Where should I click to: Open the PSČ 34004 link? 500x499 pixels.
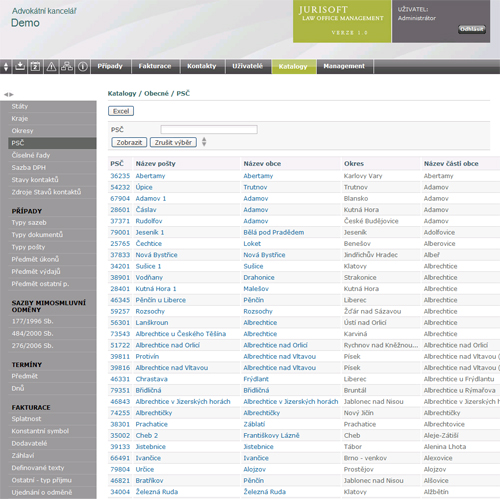[120, 492]
